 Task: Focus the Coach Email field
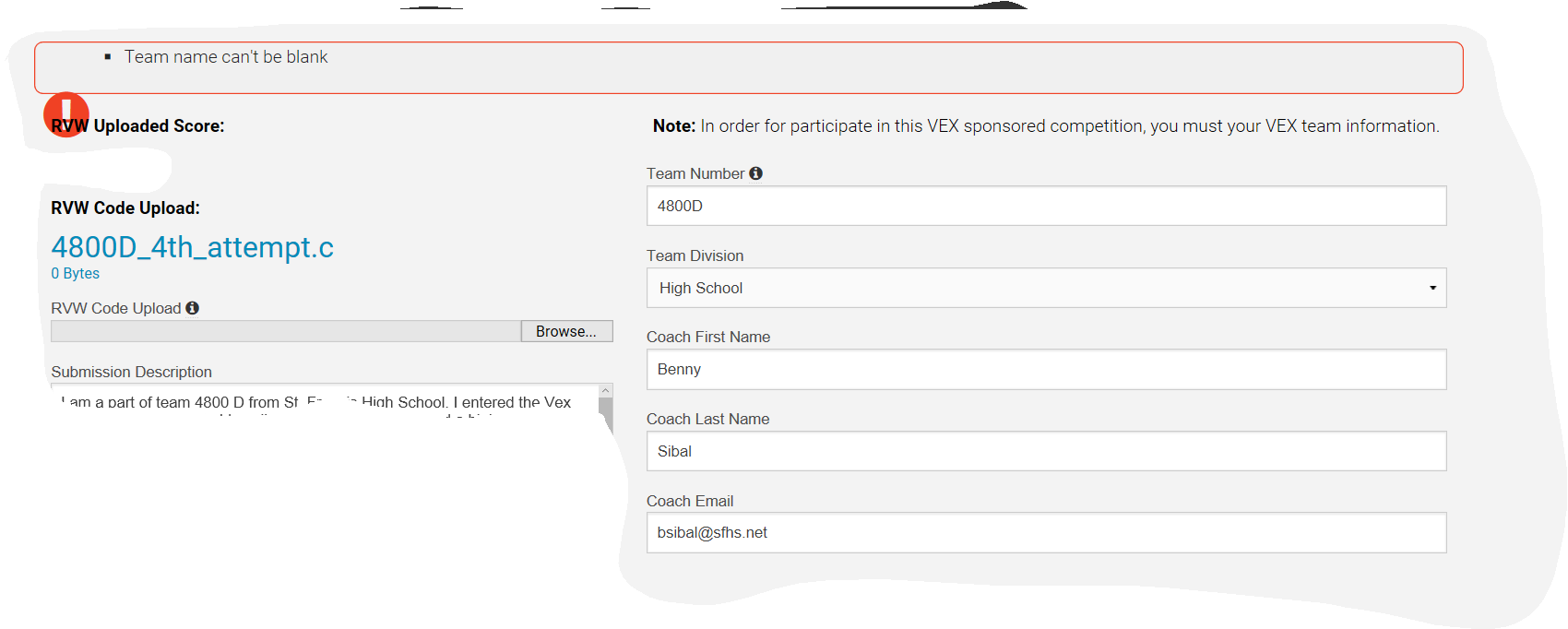click(x=1046, y=533)
